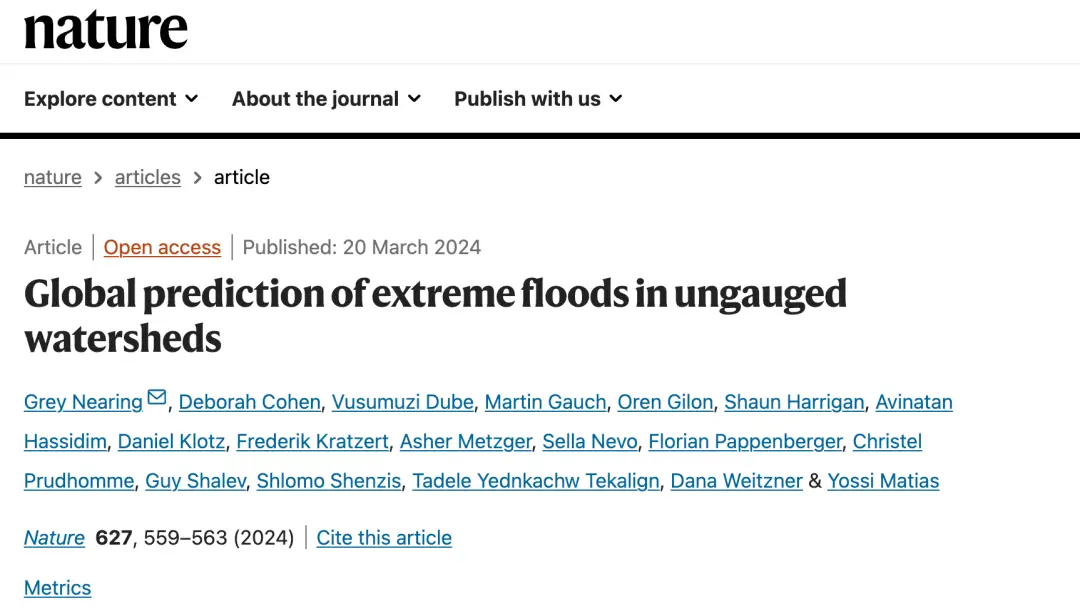The height and width of the screenshot is (616, 1080).
Task: Go to the nature breadcrumb link
Action: 53,177
